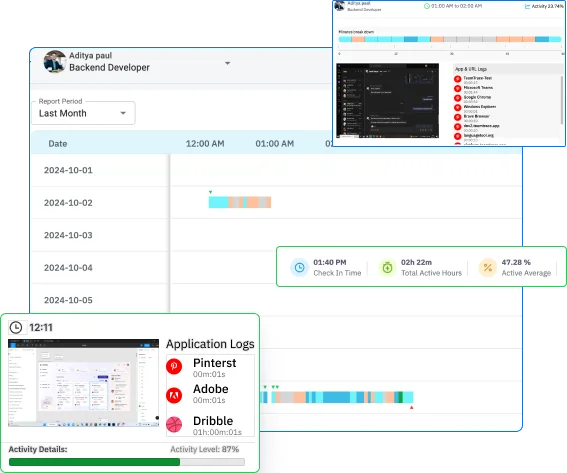Click the Adobe app logo icon

pos(174,395)
